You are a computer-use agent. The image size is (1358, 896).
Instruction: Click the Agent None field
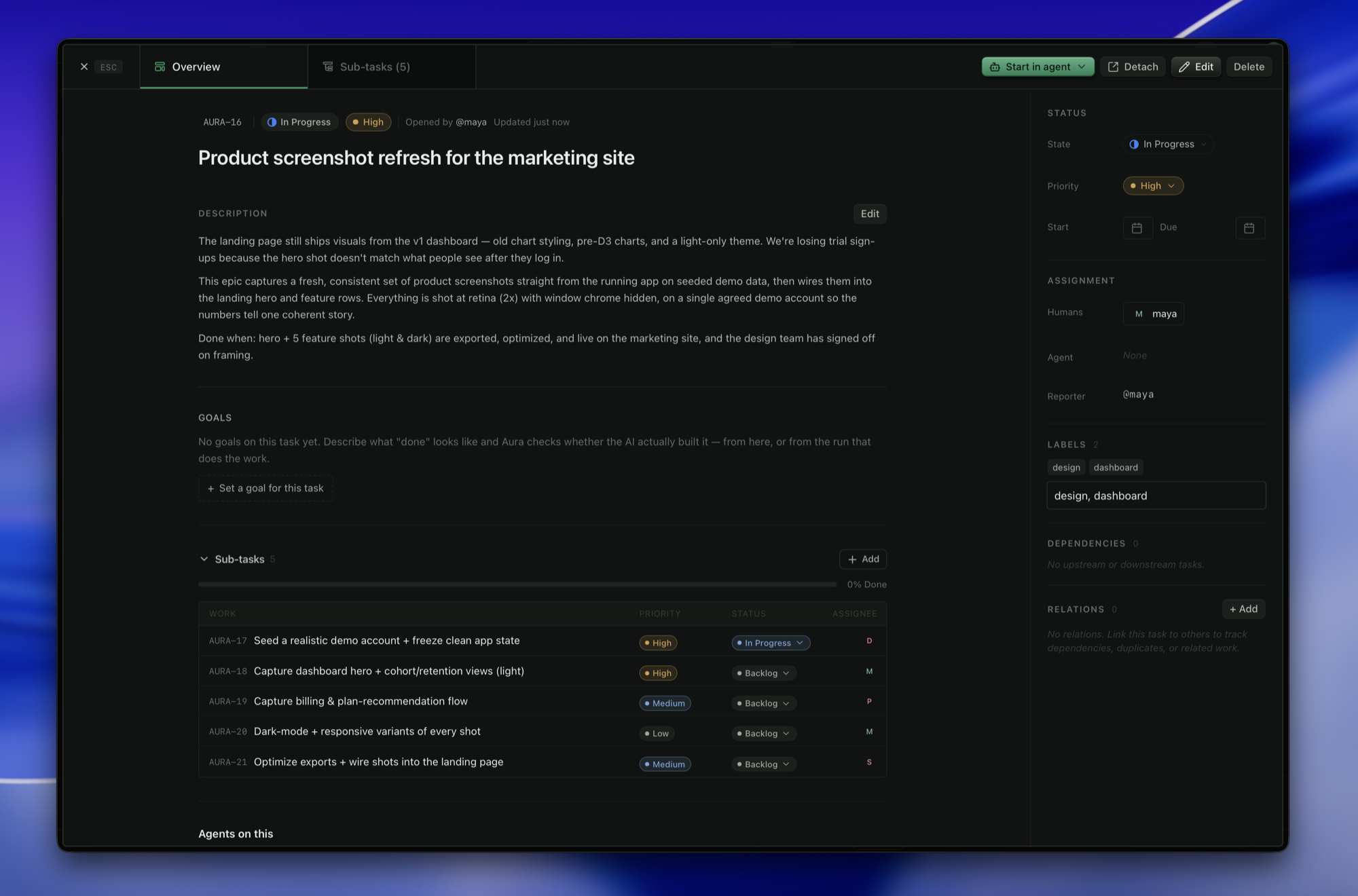(x=1135, y=356)
